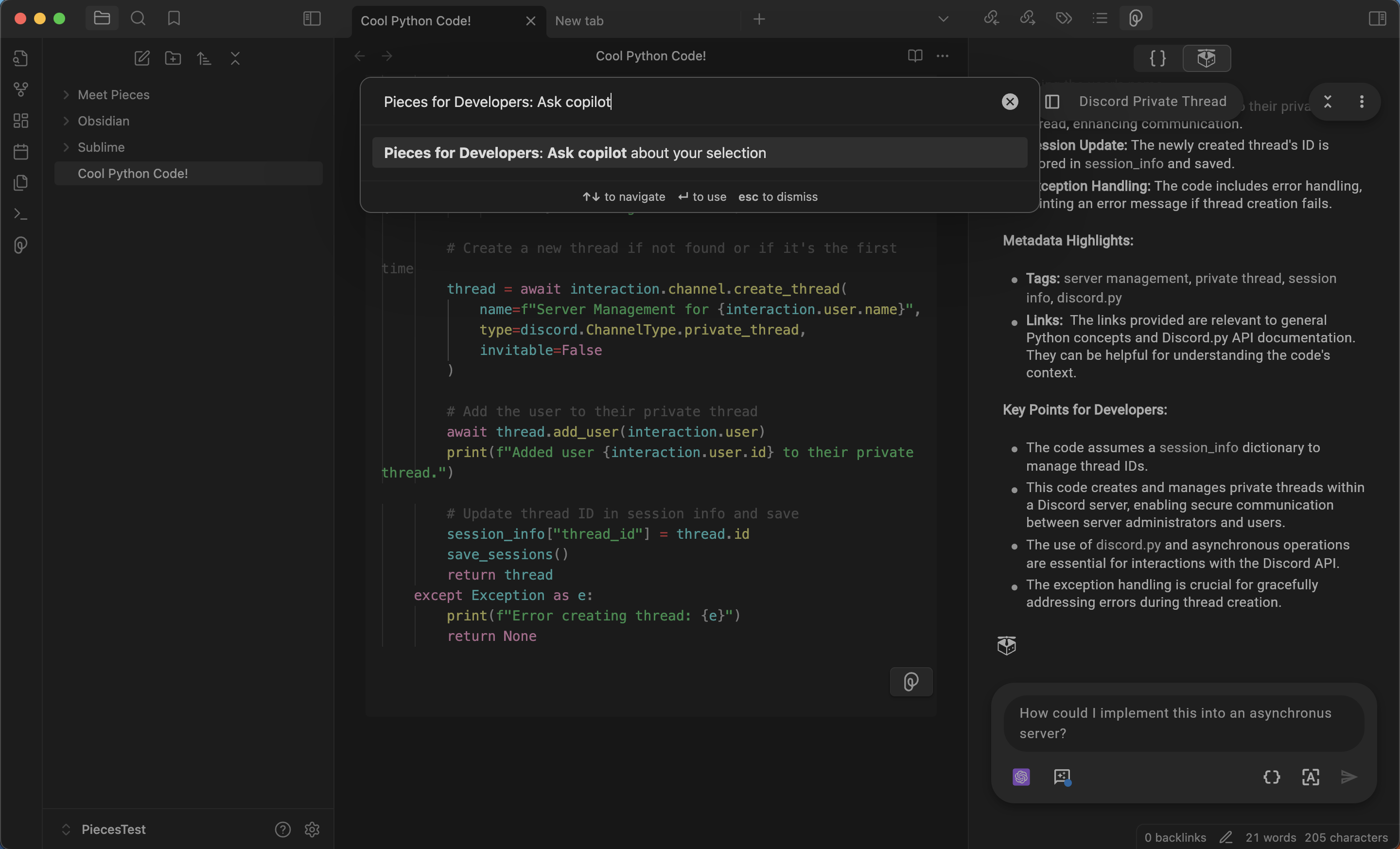Viewport: 1400px width, 849px height.
Task: Click the Key Points for Developers heading
Action: [1085, 410]
